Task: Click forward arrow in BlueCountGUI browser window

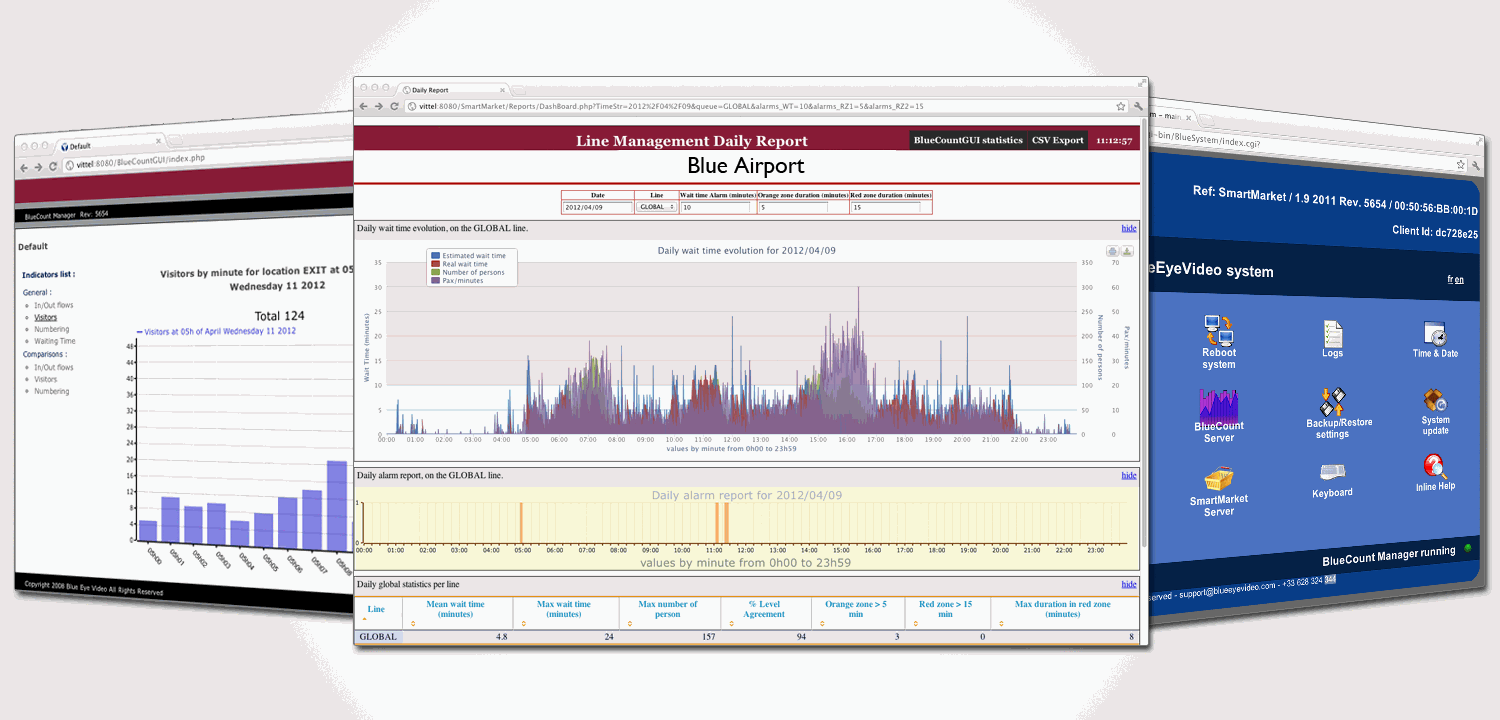Action: click(39, 167)
